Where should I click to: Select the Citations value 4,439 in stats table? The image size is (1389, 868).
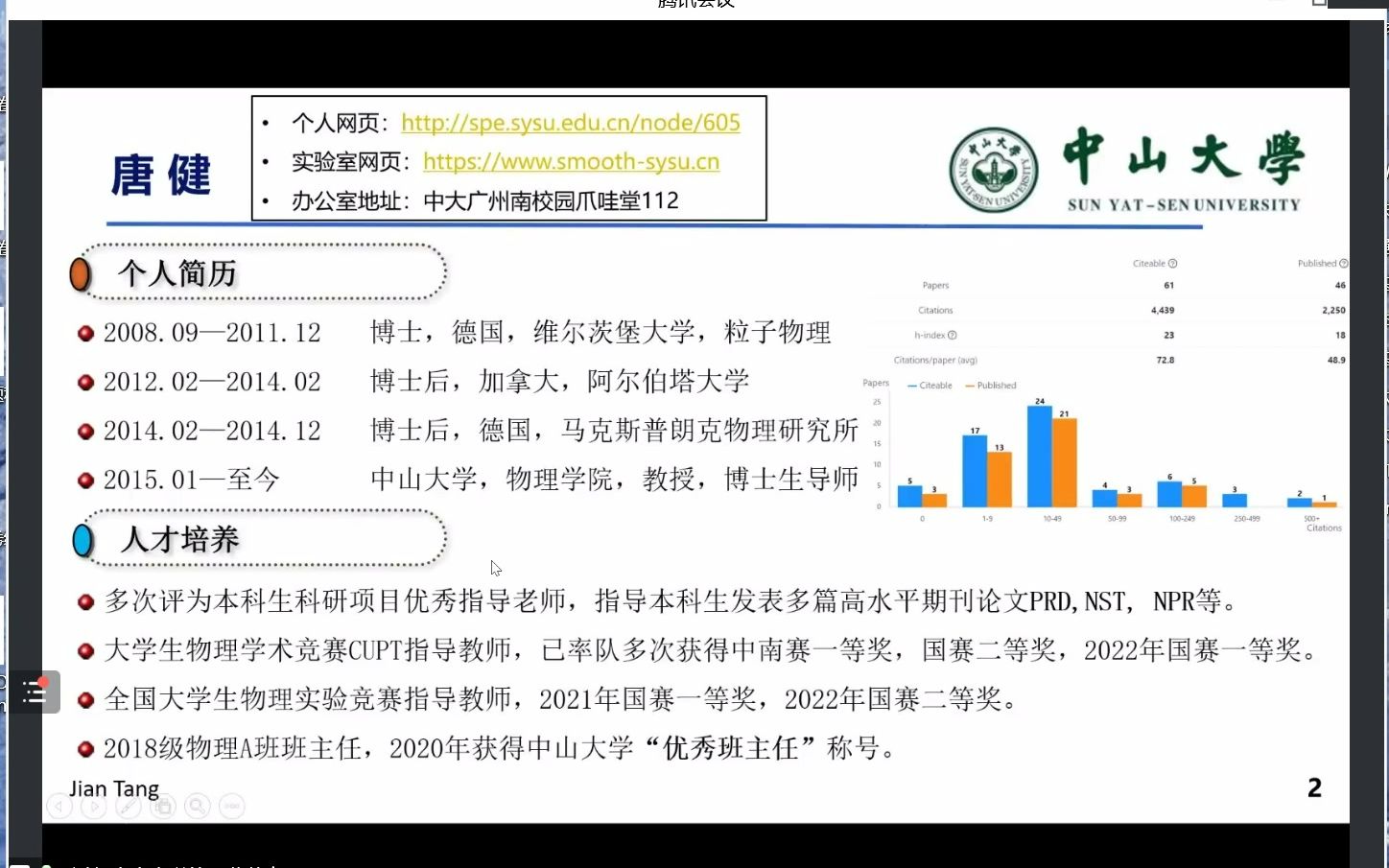[1163, 311]
